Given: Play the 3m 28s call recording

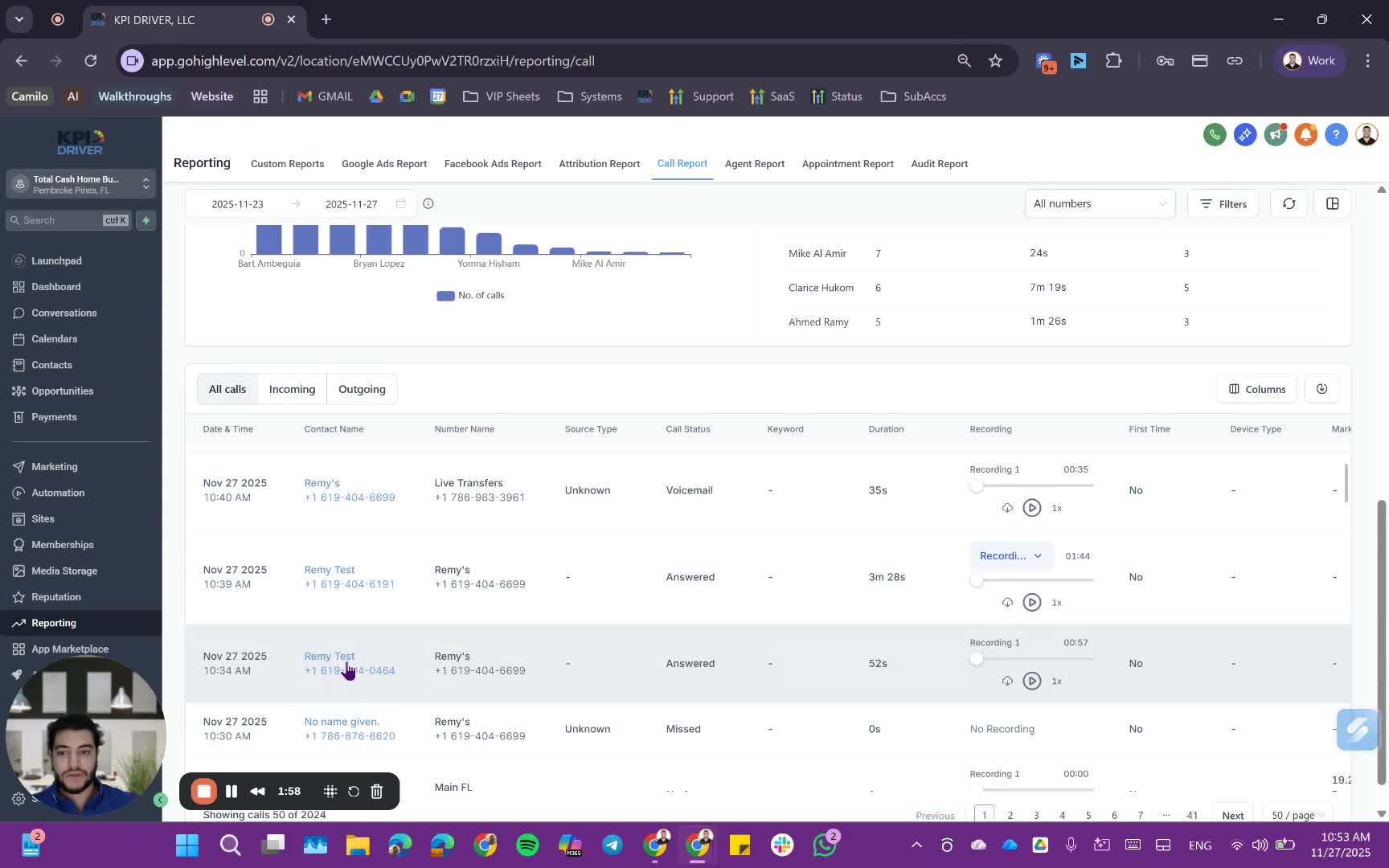Looking at the screenshot, I should pos(1032,603).
